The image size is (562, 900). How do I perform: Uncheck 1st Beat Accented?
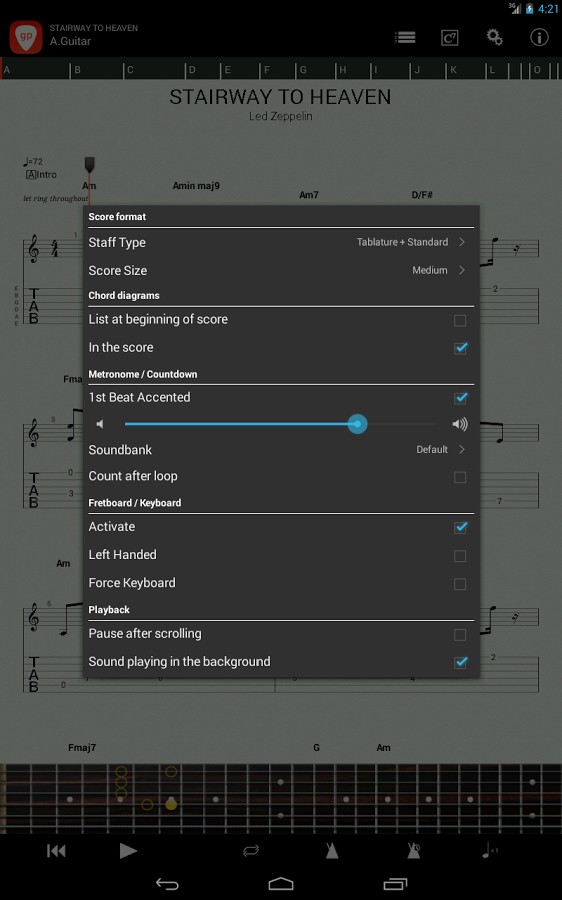point(460,398)
